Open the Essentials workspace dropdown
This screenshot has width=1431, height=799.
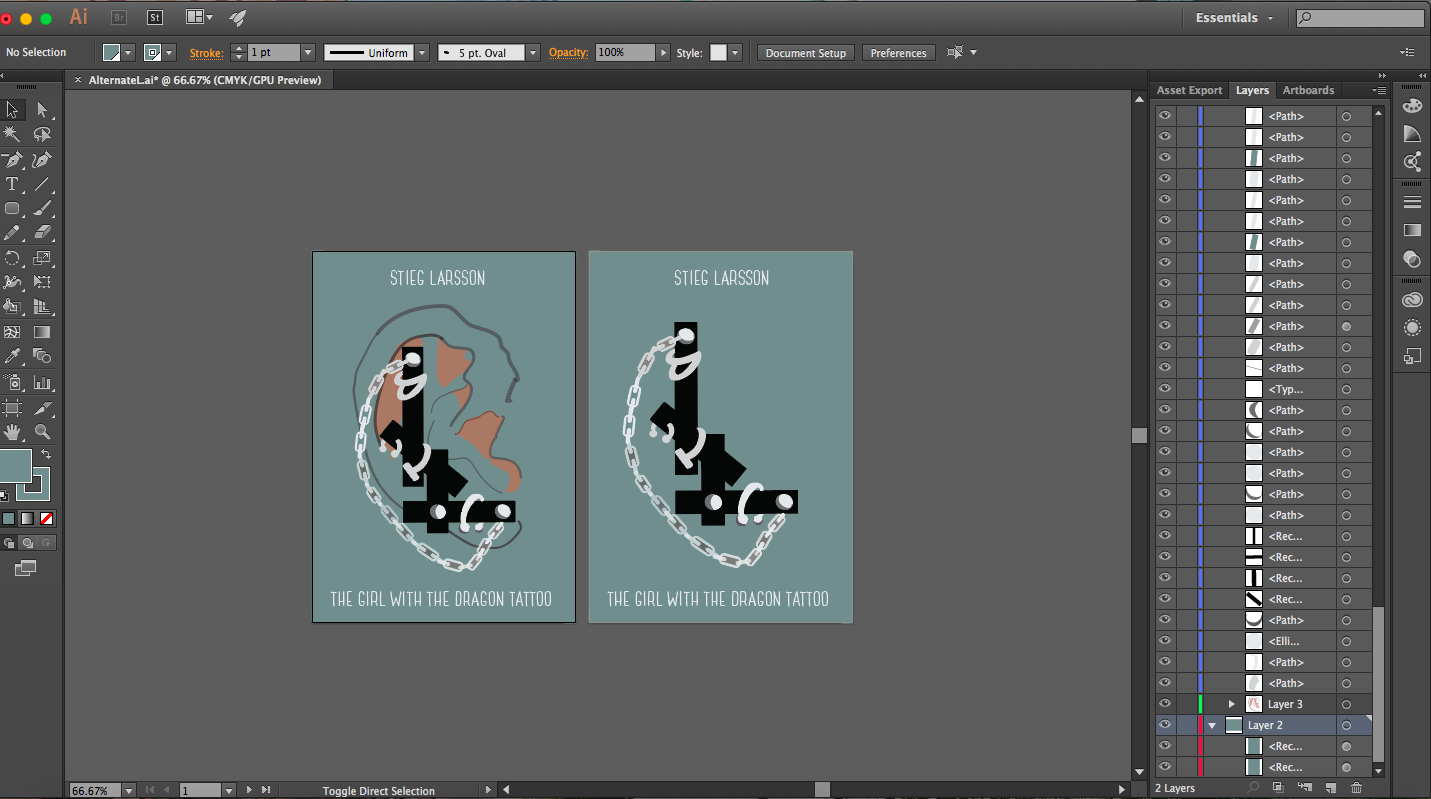1237,18
